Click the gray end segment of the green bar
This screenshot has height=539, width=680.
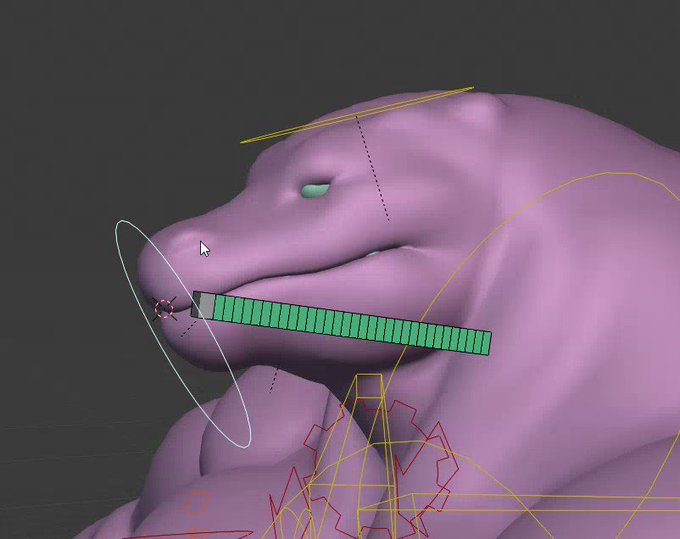click(206, 305)
